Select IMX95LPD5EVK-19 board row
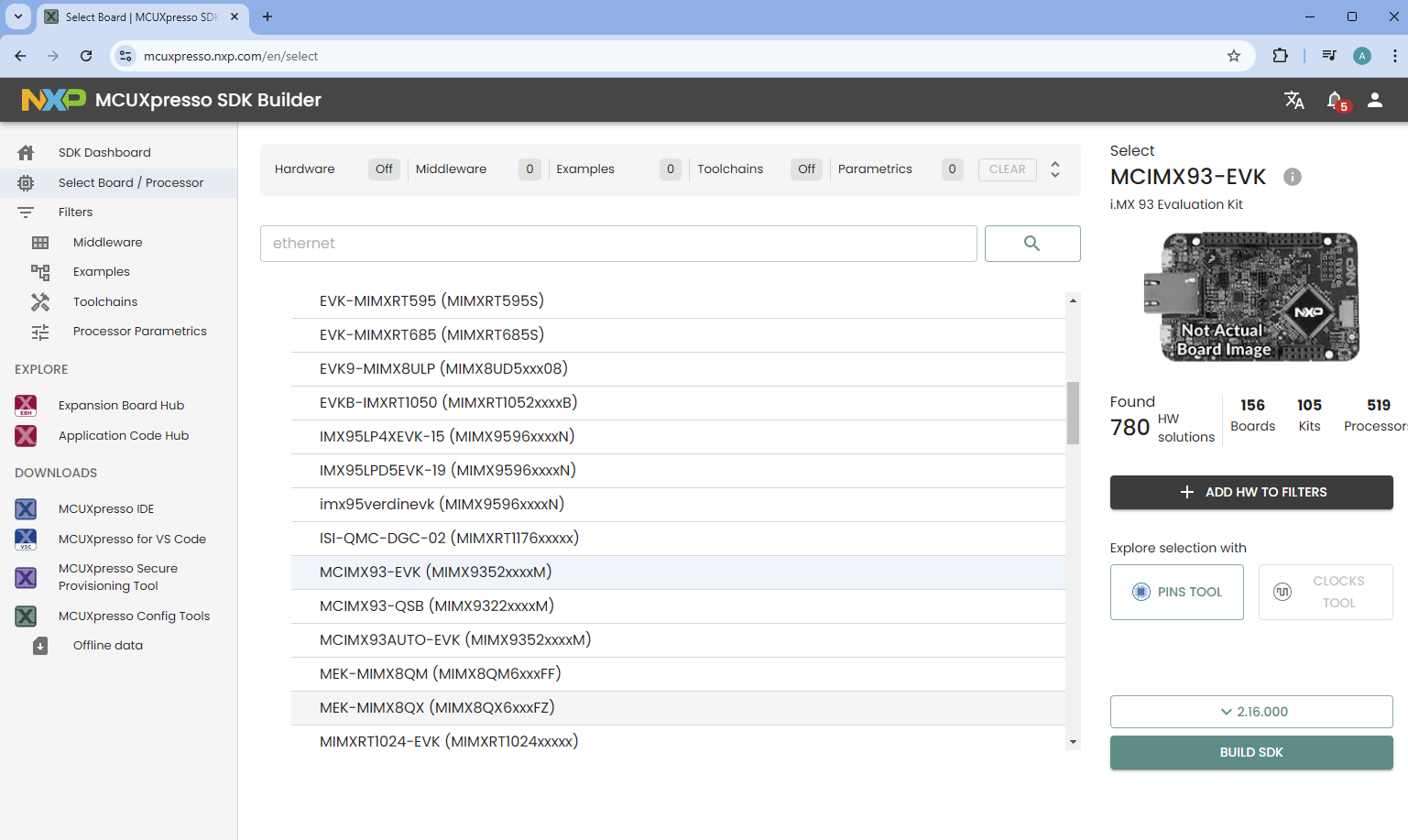Screen dimensions: 1408x840 click(678, 471)
